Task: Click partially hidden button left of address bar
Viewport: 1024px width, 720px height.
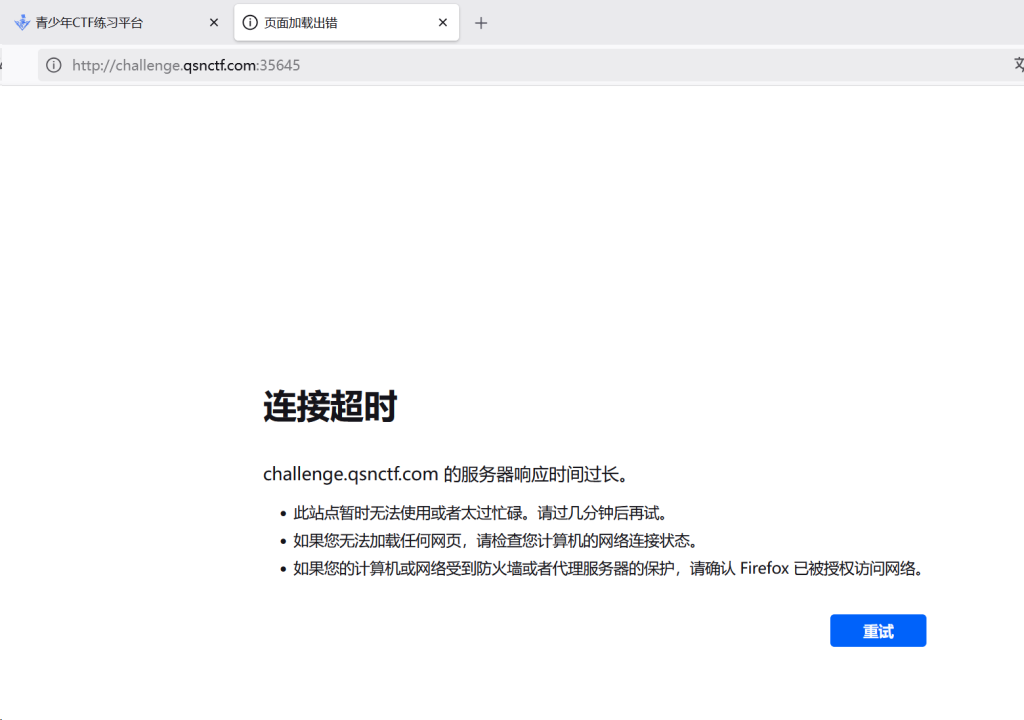Action: pyautogui.click(x=3, y=65)
